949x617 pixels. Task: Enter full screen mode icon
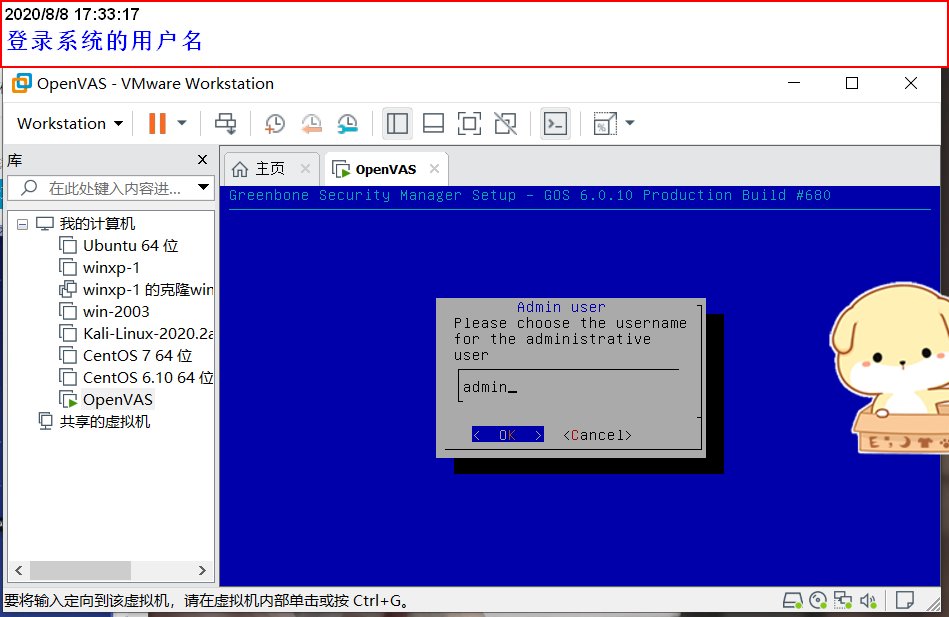(x=469, y=124)
